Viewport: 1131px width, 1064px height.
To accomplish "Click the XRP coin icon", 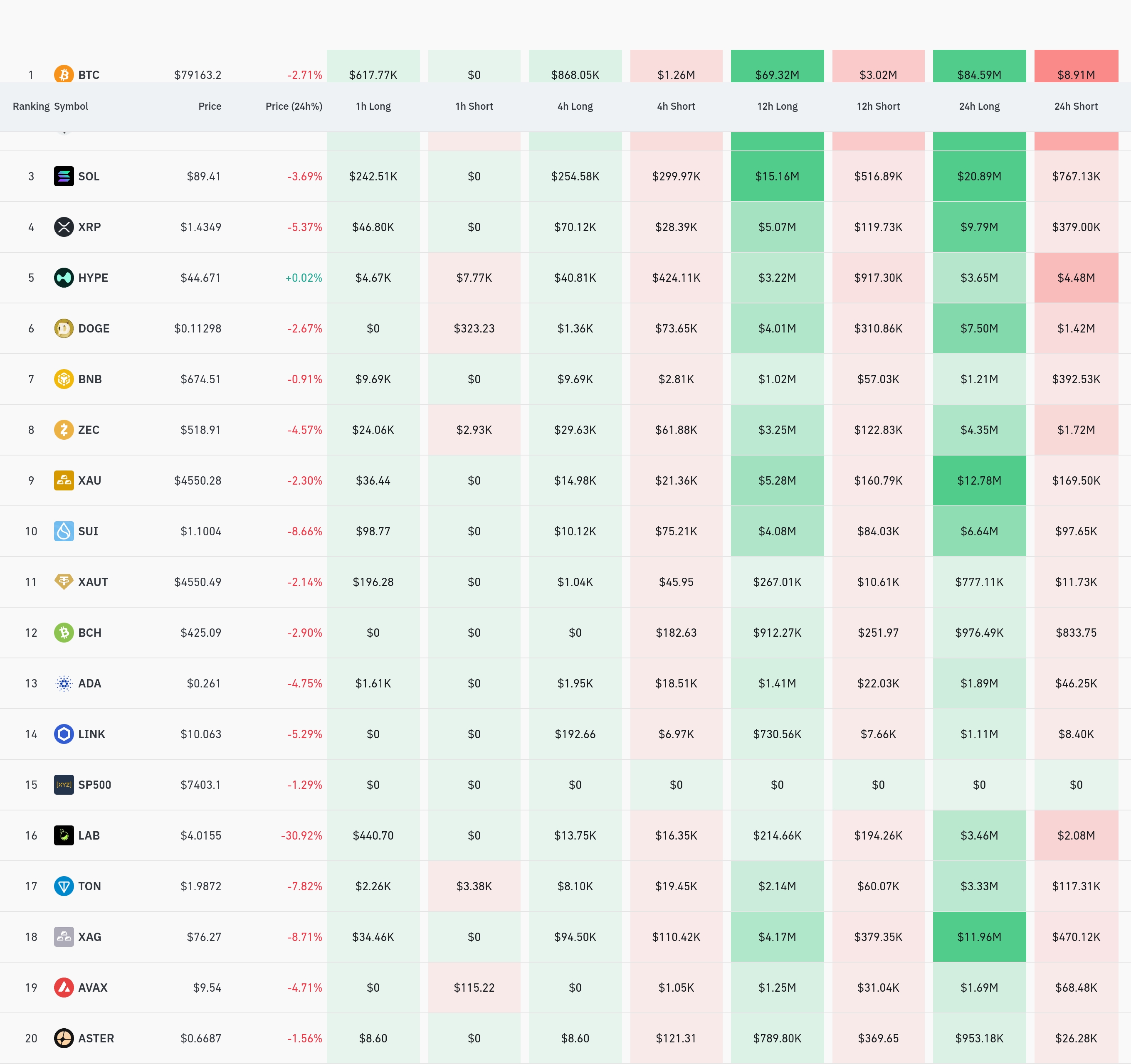I will click(64, 227).
